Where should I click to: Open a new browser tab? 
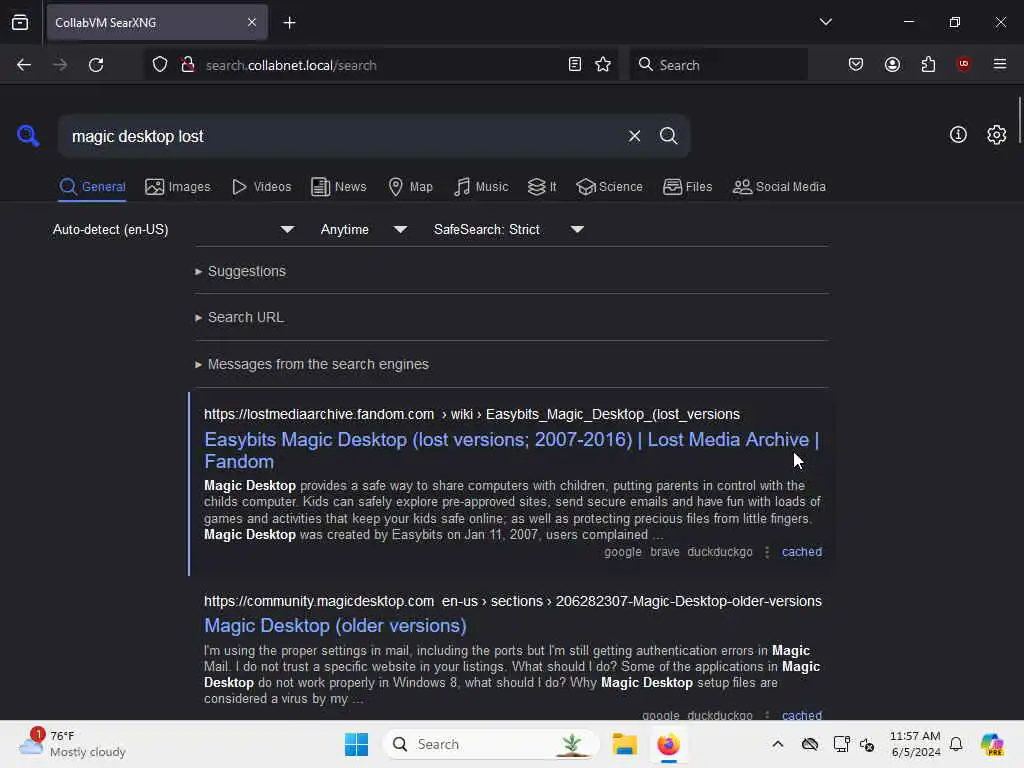(x=289, y=23)
